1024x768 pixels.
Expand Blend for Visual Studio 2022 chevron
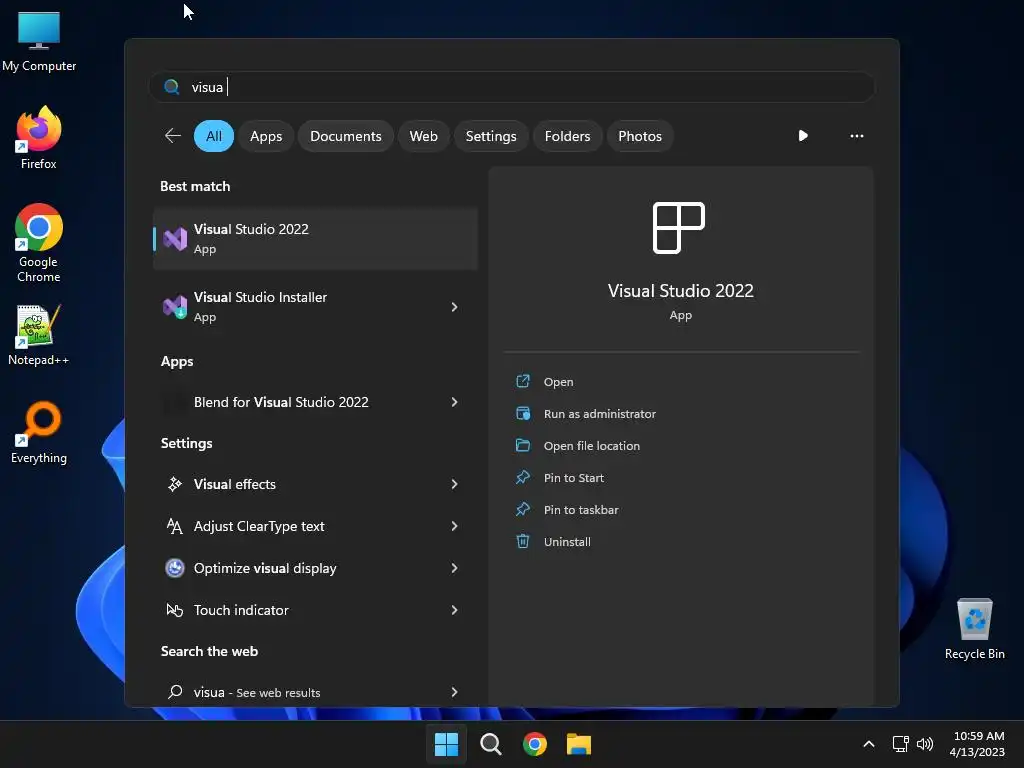pyautogui.click(x=455, y=402)
